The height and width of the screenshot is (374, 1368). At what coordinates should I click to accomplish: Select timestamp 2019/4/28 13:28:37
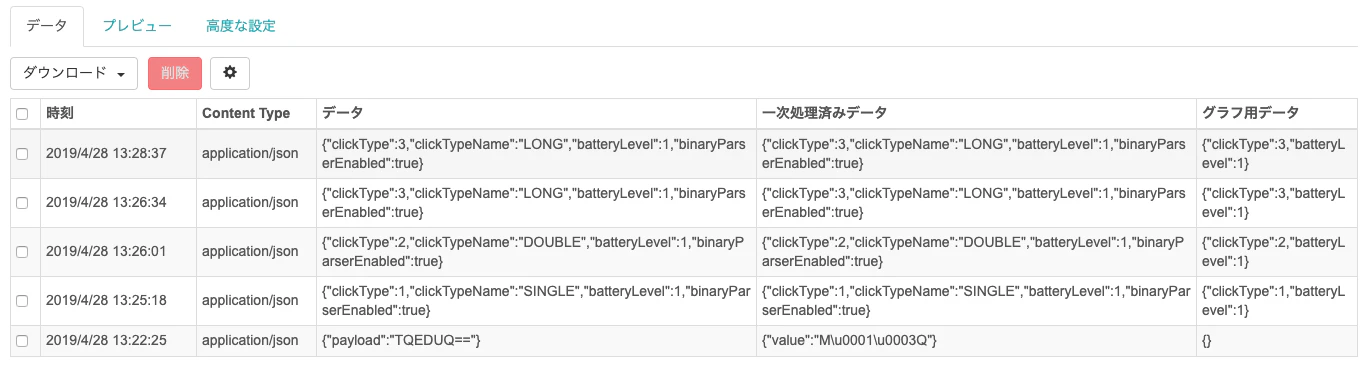(x=106, y=153)
